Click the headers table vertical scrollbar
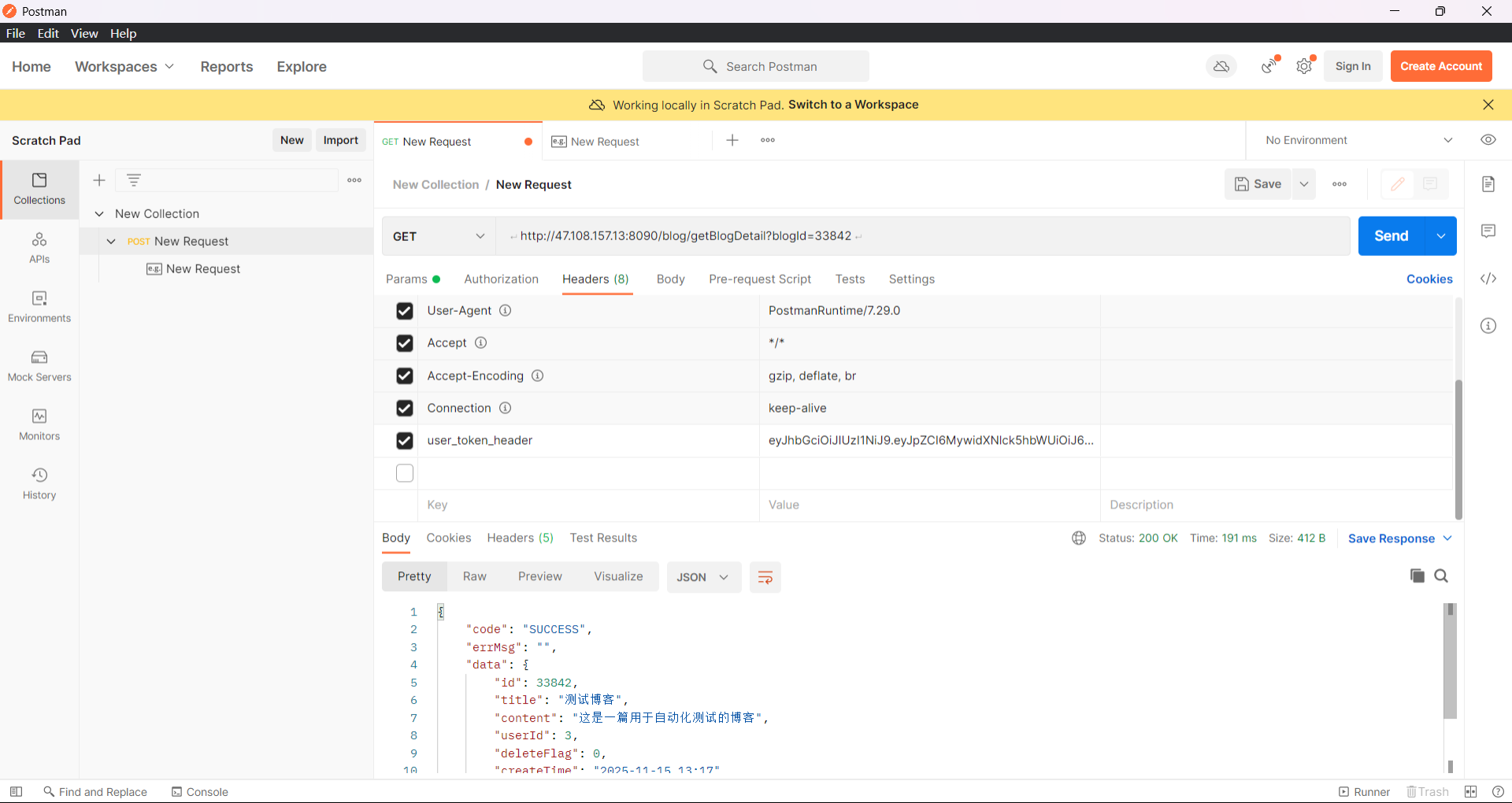This screenshot has height=803, width=1512. (x=1458, y=449)
